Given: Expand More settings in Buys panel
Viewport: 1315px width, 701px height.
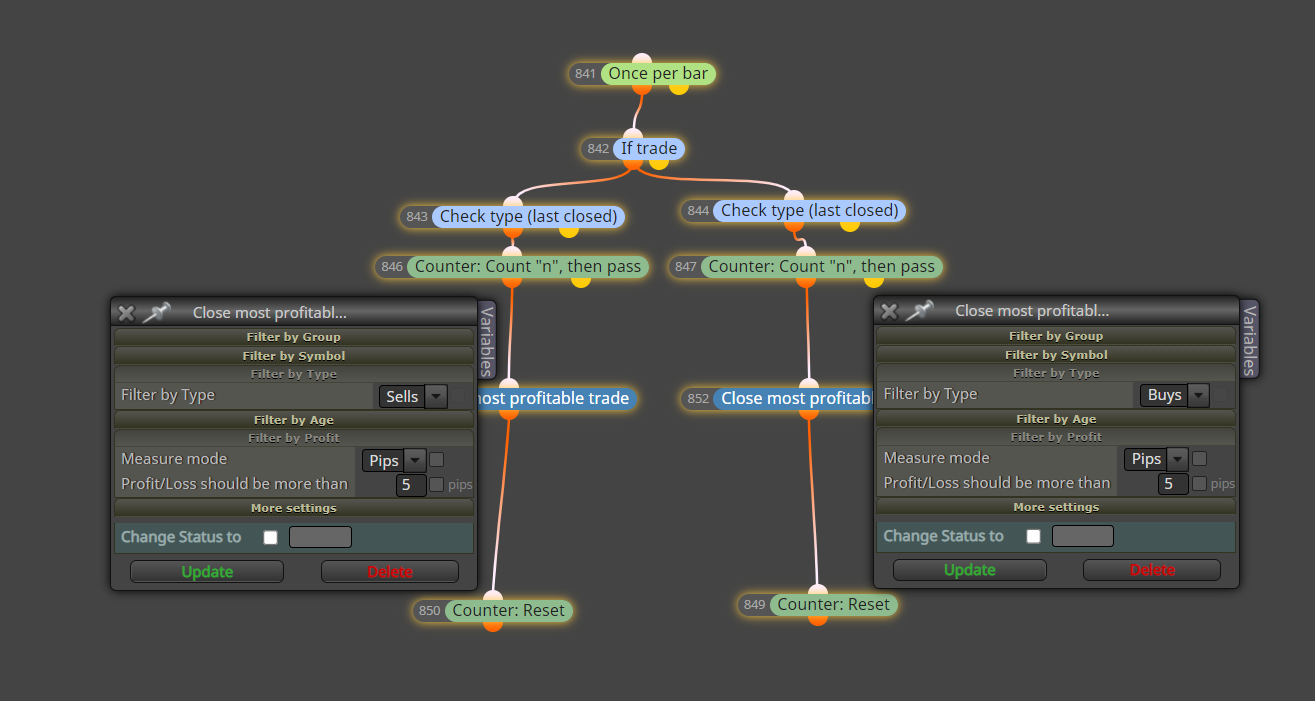Looking at the screenshot, I should coord(1056,507).
